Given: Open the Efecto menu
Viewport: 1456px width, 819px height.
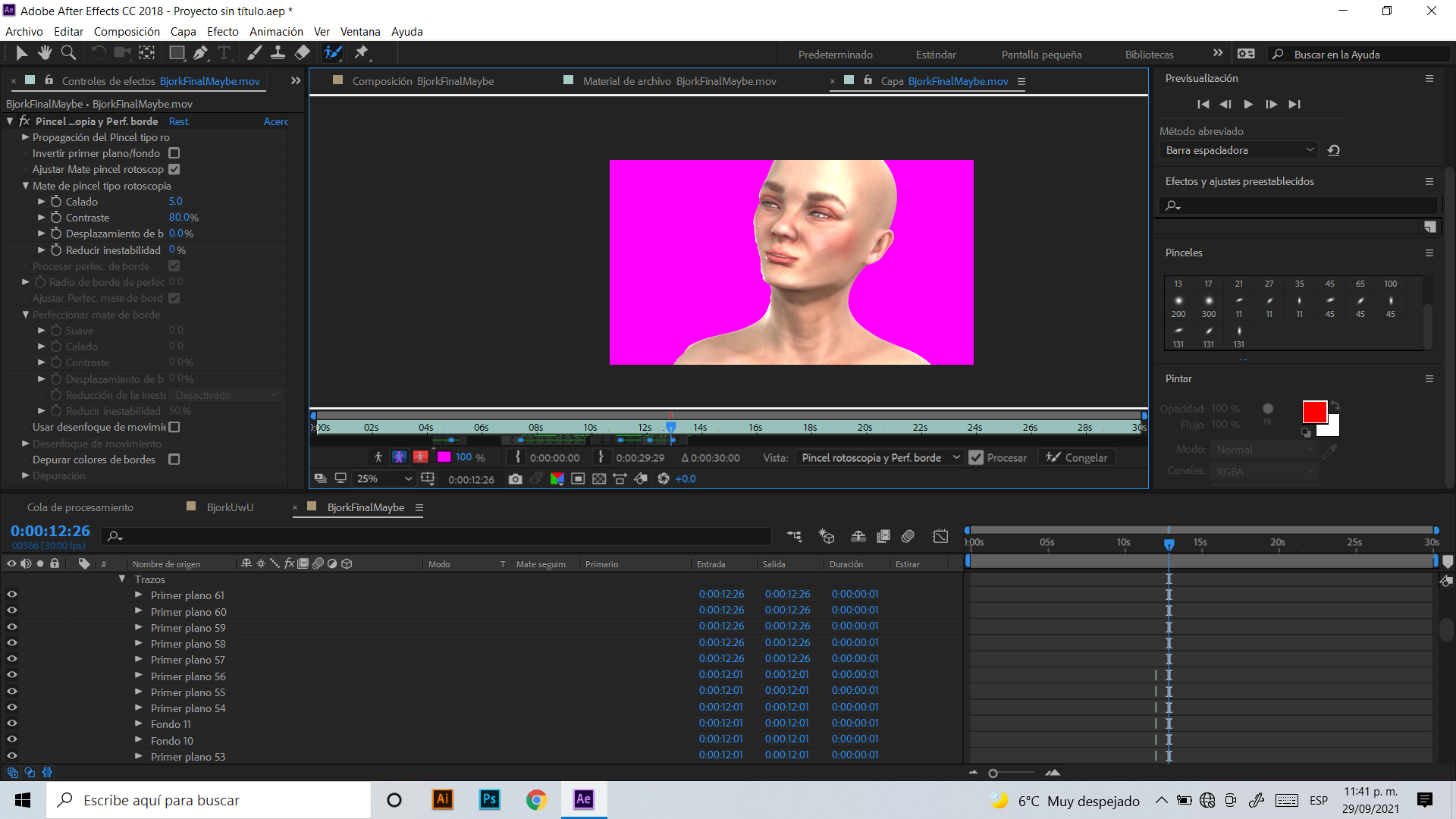Looking at the screenshot, I should pos(223,32).
